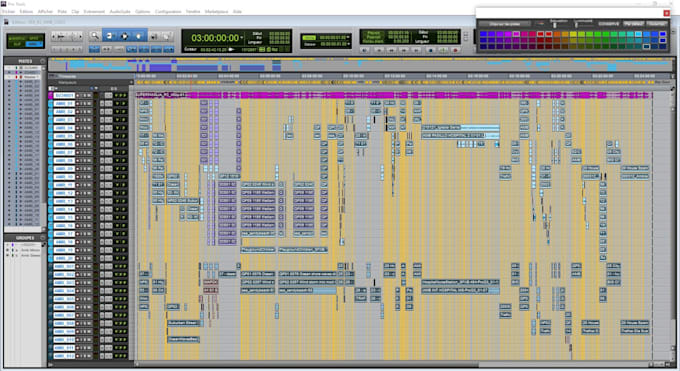
Task: Select the Pencil tool
Action: point(167,36)
